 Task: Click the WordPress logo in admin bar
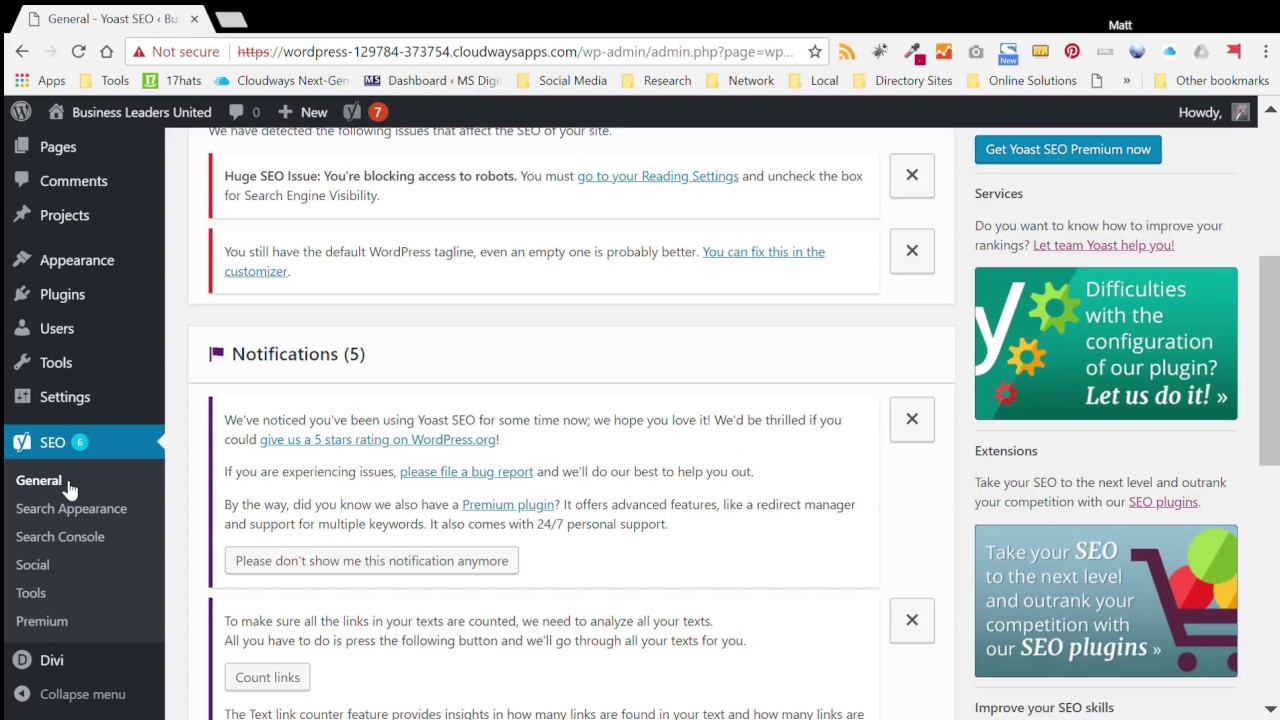coord(21,112)
